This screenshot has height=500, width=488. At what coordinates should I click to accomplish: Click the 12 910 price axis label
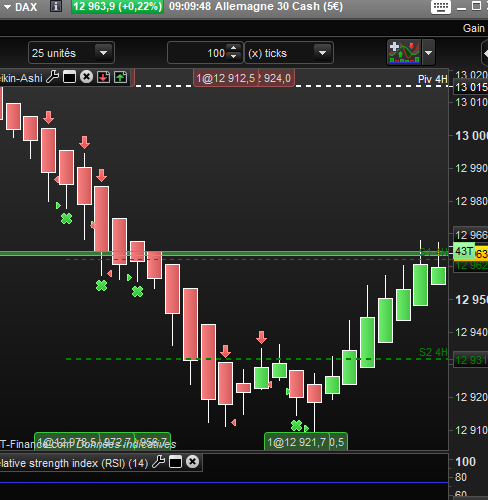(471, 430)
